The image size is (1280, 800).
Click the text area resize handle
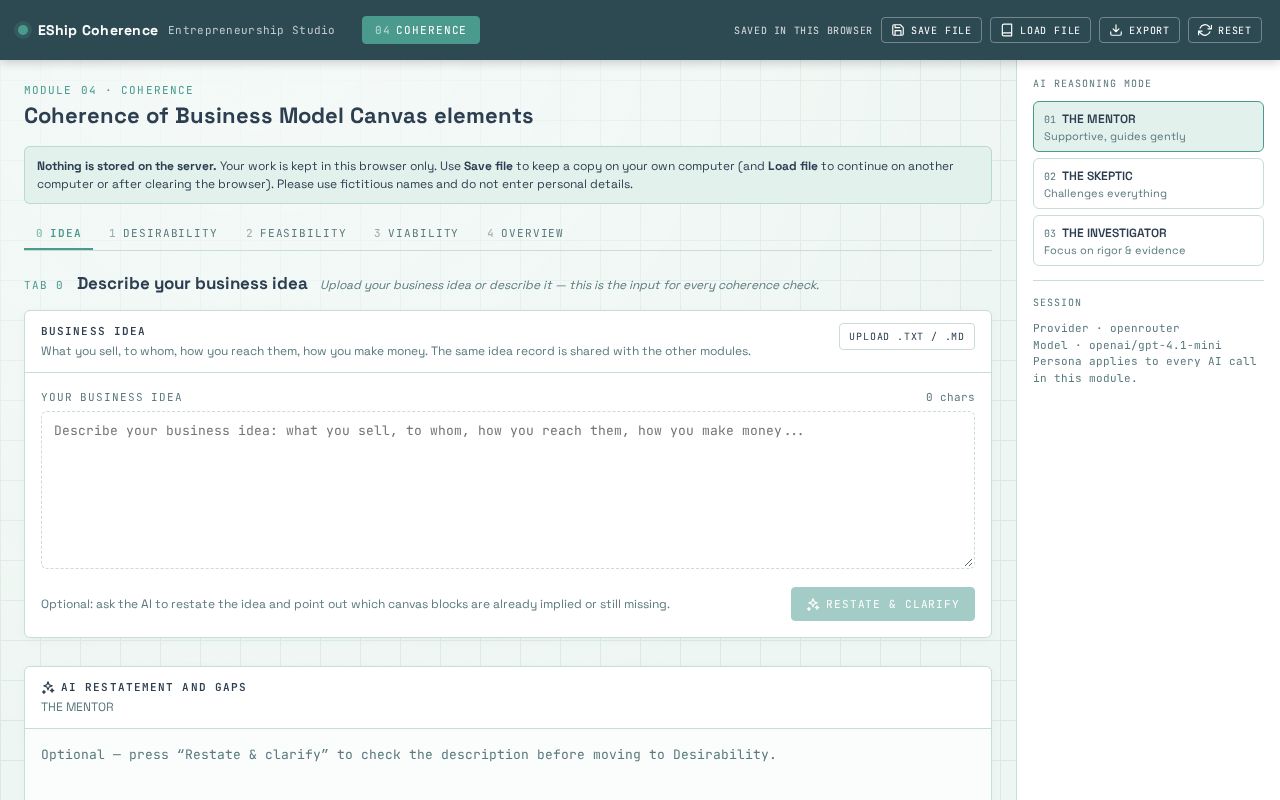(x=968, y=562)
